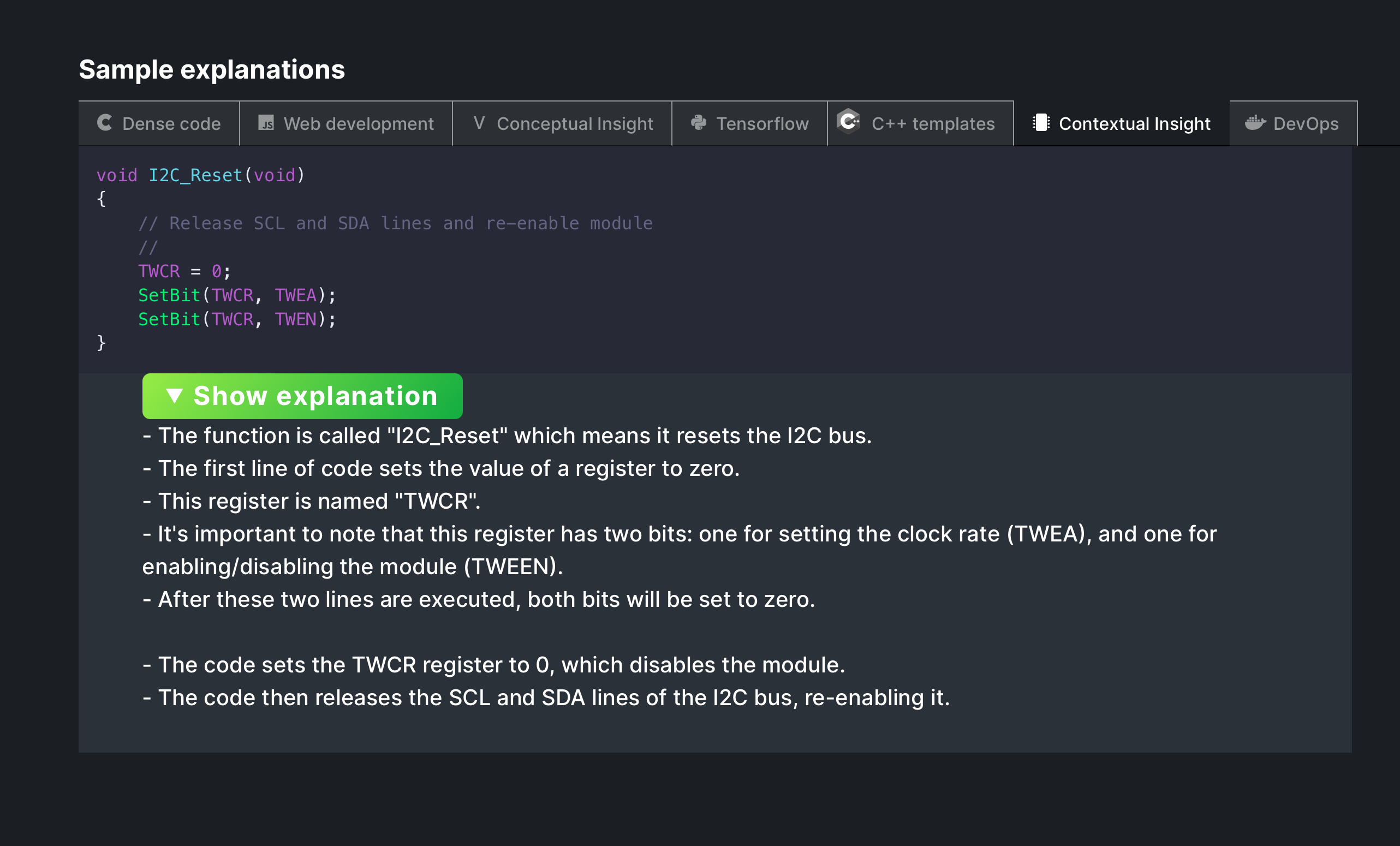Image resolution: width=1400 pixels, height=846 pixels.
Task: Collapse explanation using the white triangle arrow
Action: tap(175, 396)
